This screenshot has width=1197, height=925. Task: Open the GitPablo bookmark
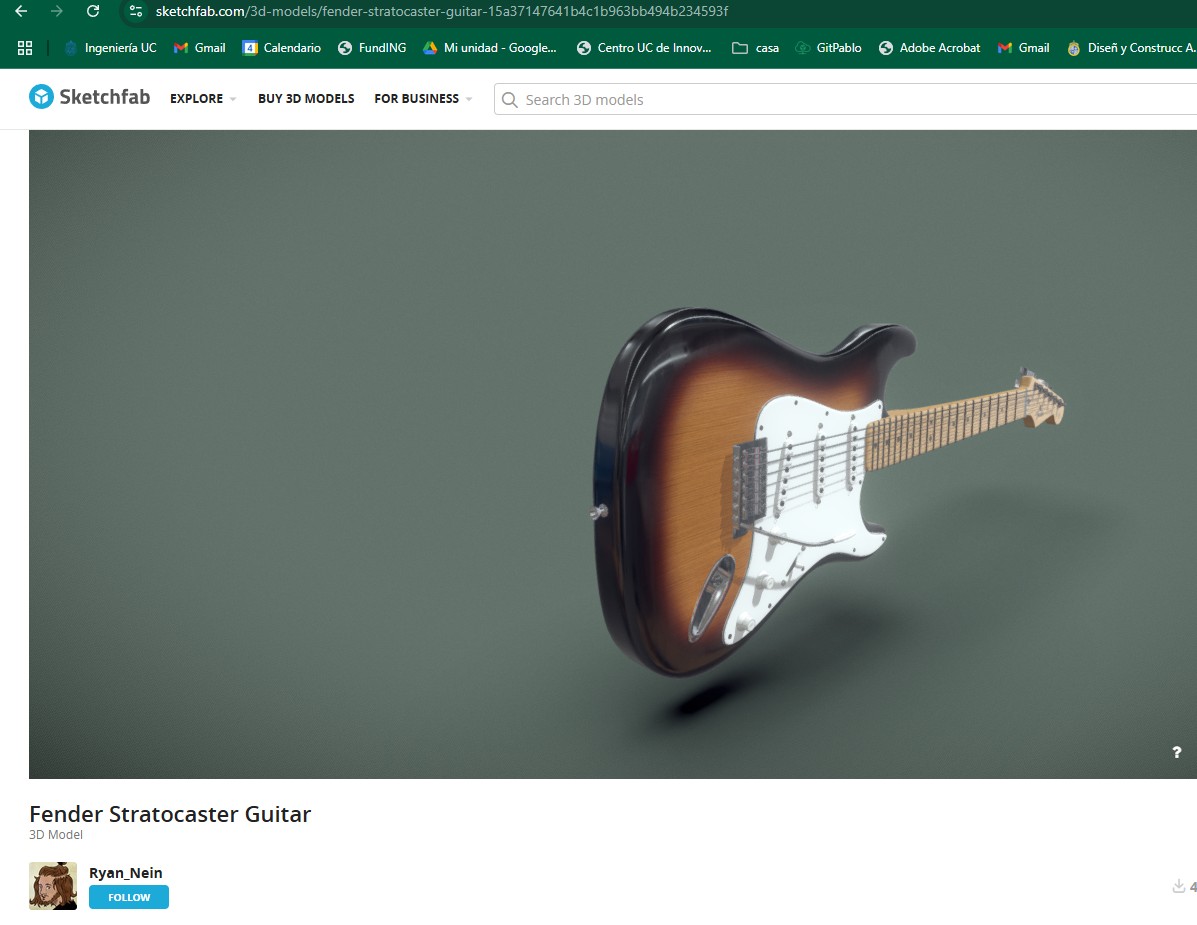tap(828, 48)
